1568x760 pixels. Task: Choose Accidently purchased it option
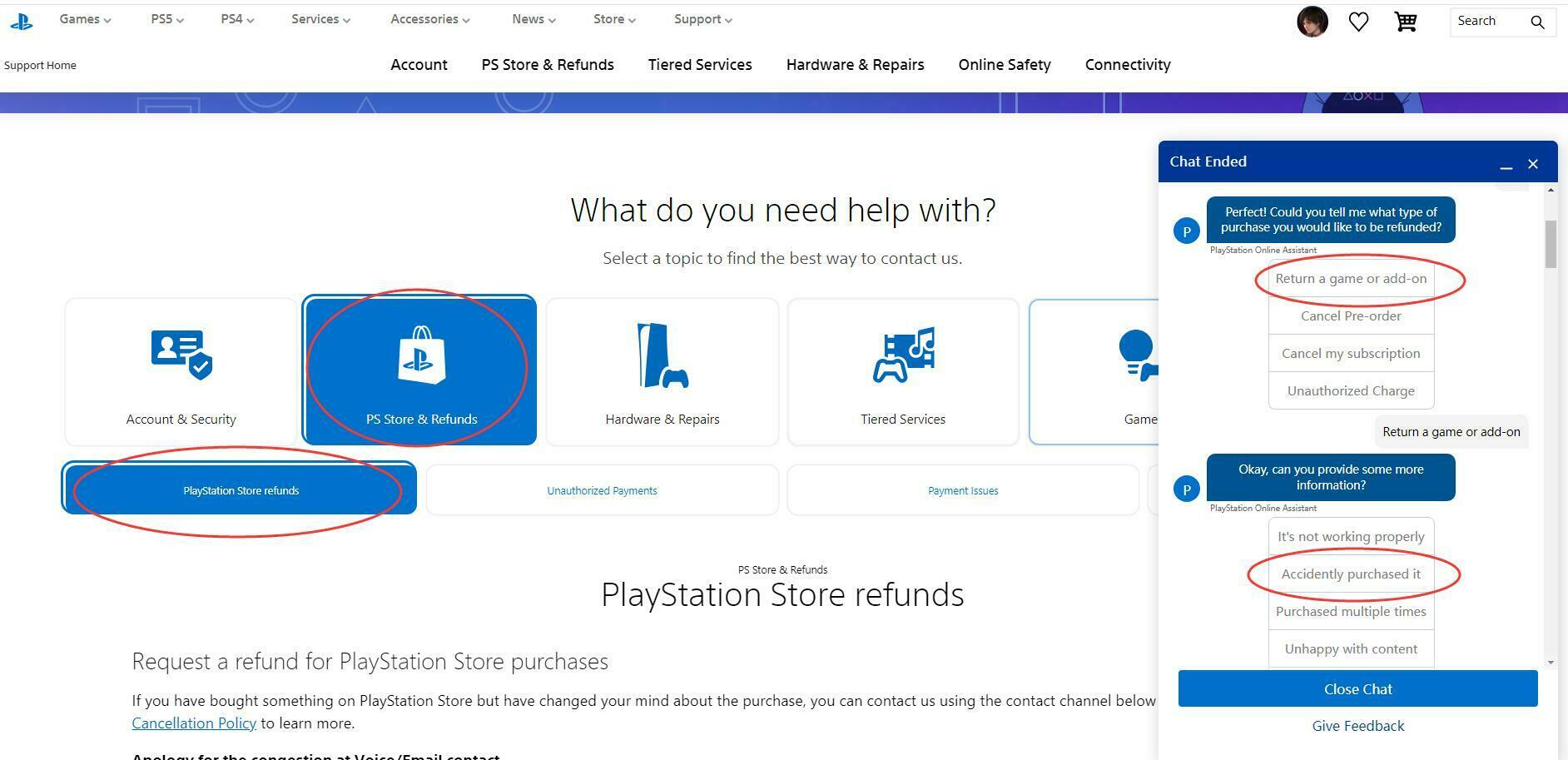click(x=1351, y=574)
